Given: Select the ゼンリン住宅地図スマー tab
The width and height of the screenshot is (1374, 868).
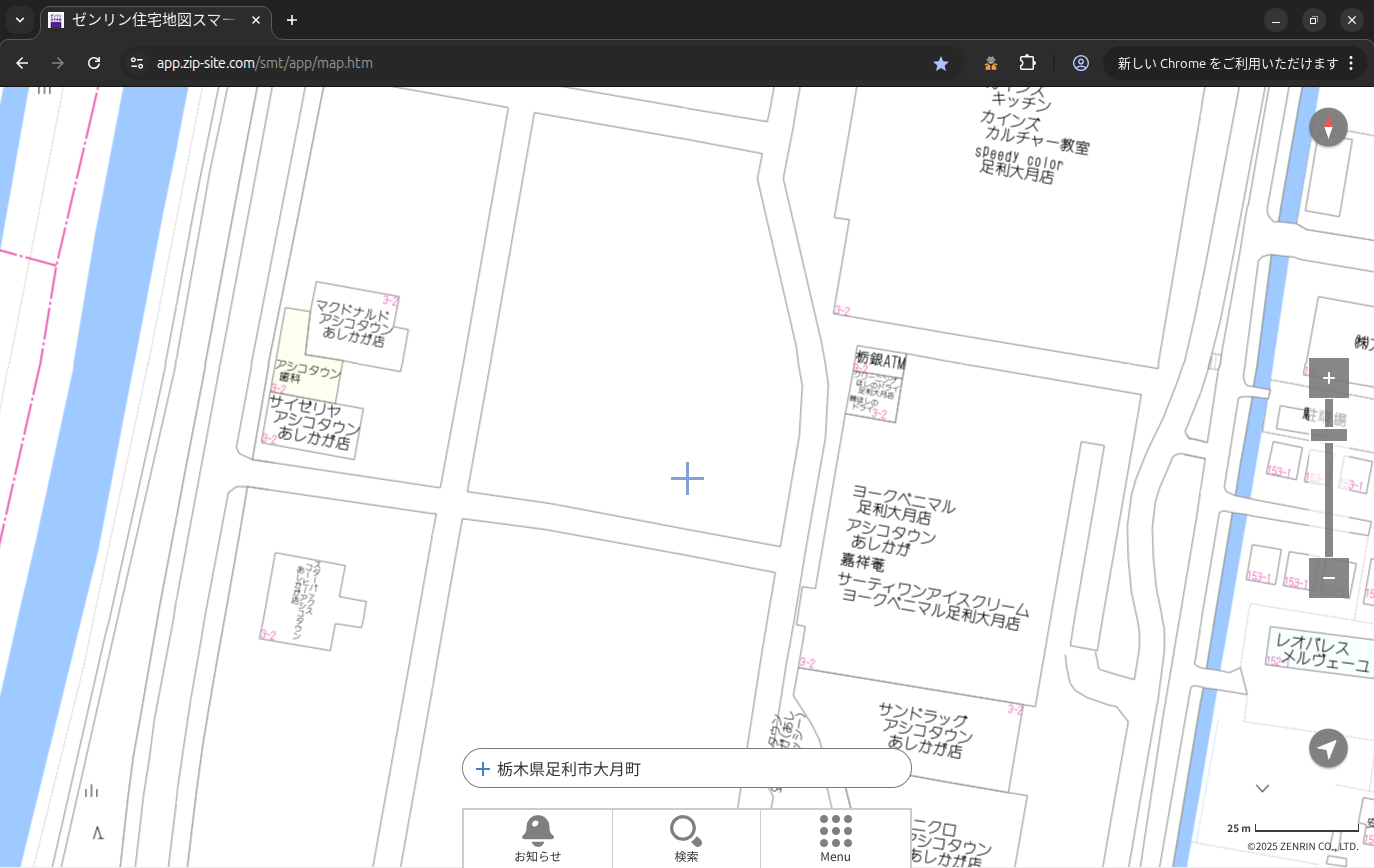Looking at the screenshot, I should [x=154, y=20].
